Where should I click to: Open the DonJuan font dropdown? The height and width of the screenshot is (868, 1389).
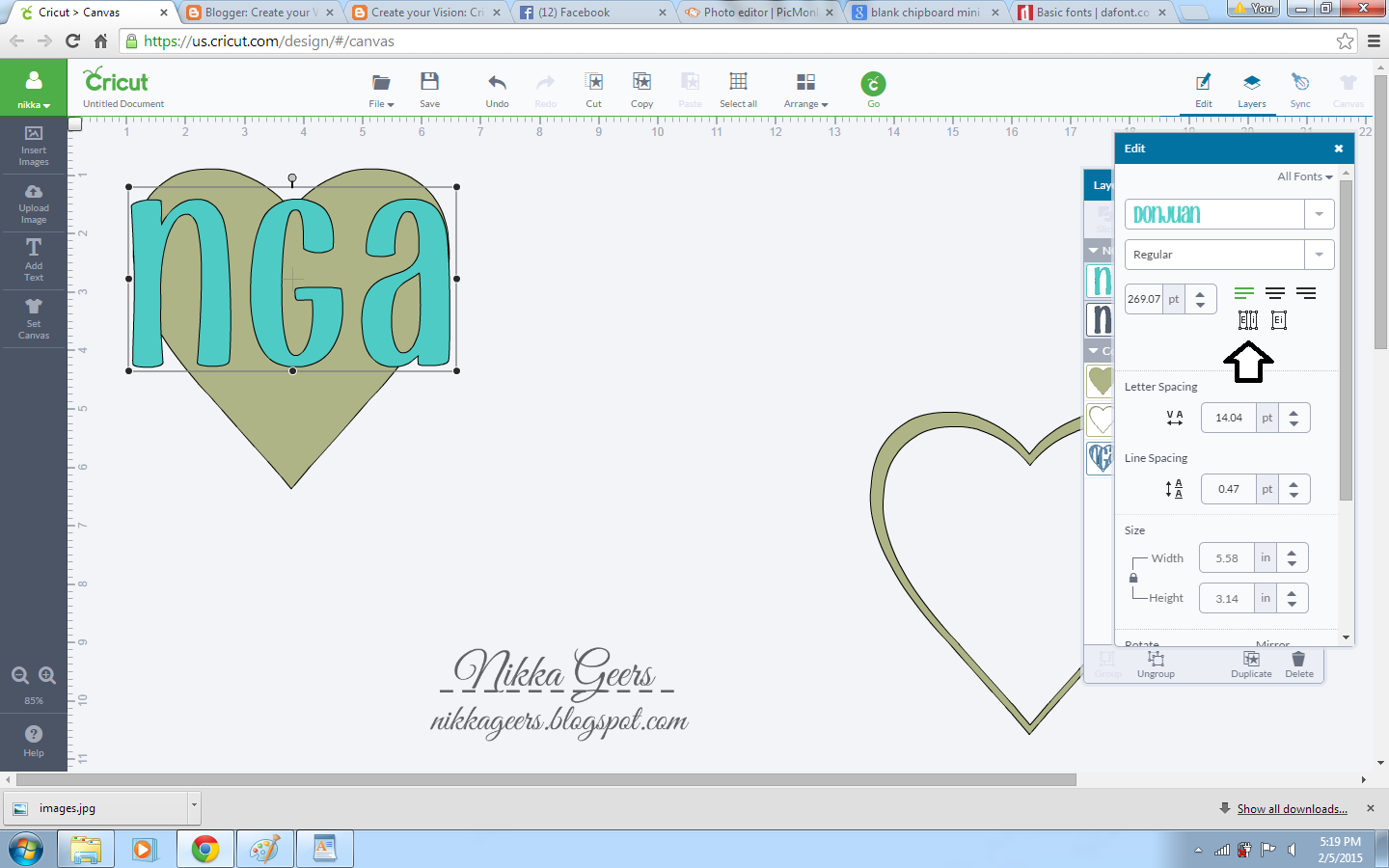pyautogui.click(x=1319, y=213)
